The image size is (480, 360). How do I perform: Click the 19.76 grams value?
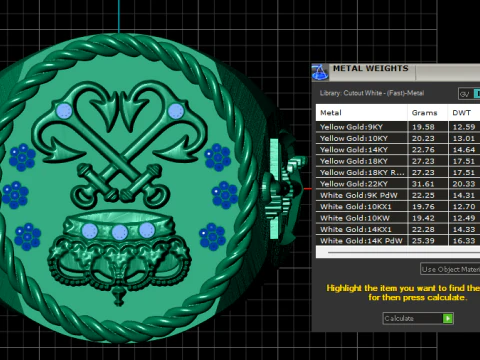pyautogui.click(x=423, y=207)
